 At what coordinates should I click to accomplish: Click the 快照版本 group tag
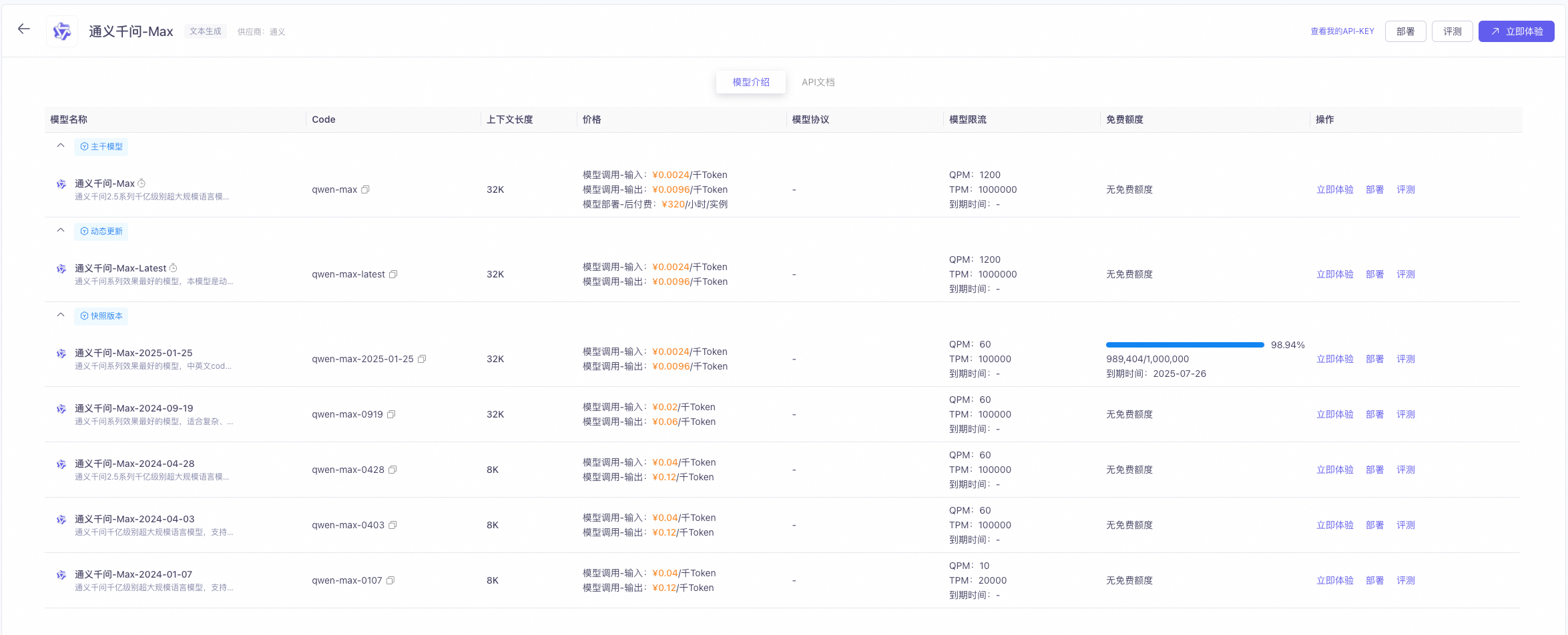click(x=101, y=316)
